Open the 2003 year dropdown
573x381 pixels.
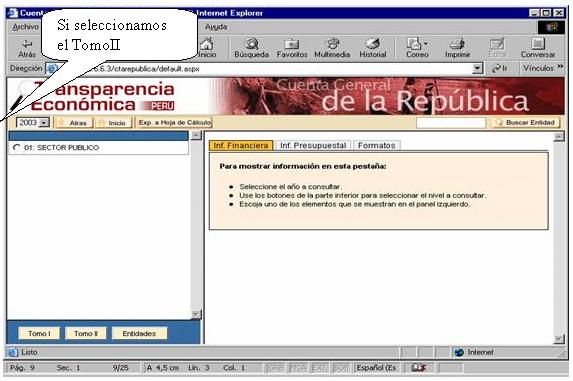pyautogui.click(x=44, y=123)
